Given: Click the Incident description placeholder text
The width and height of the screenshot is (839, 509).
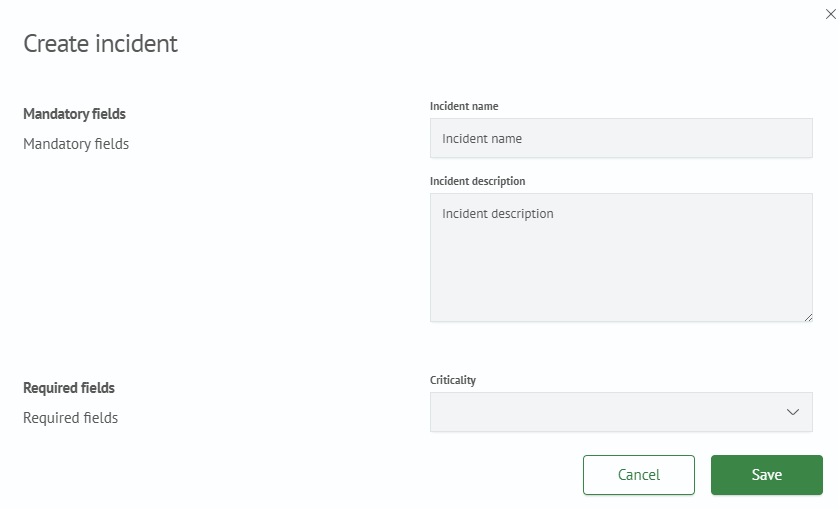Looking at the screenshot, I should (497, 214).
